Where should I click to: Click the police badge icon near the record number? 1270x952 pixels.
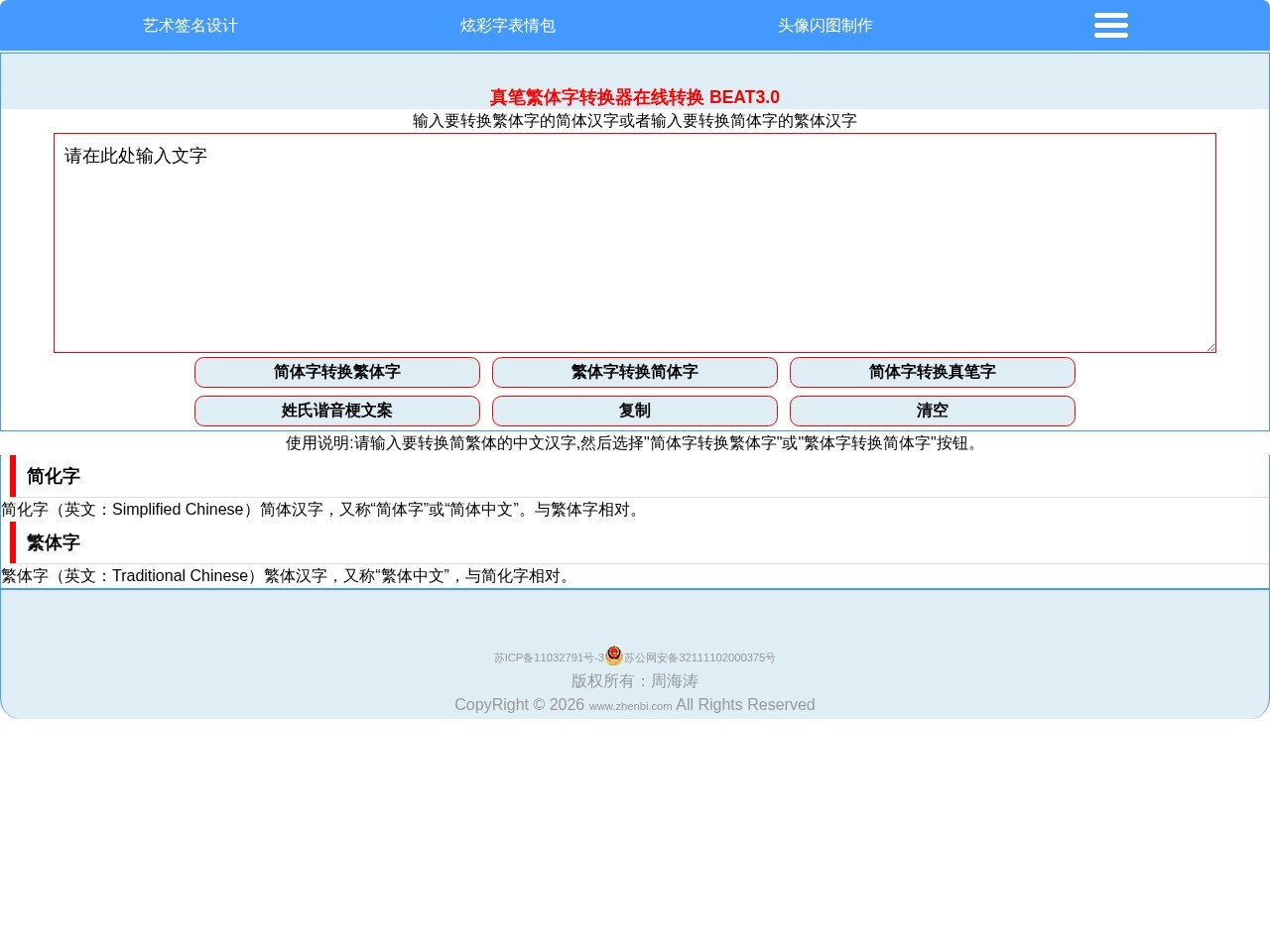point(613,655)
